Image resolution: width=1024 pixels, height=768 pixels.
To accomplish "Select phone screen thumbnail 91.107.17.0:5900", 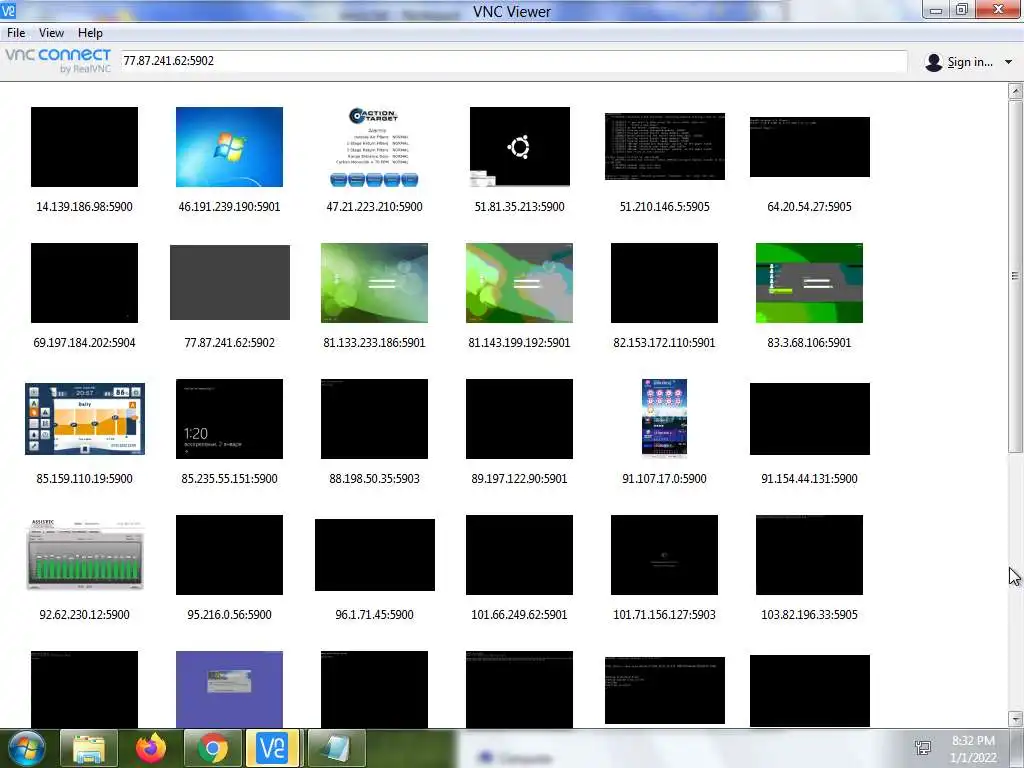I will click(x=664, y=419).
